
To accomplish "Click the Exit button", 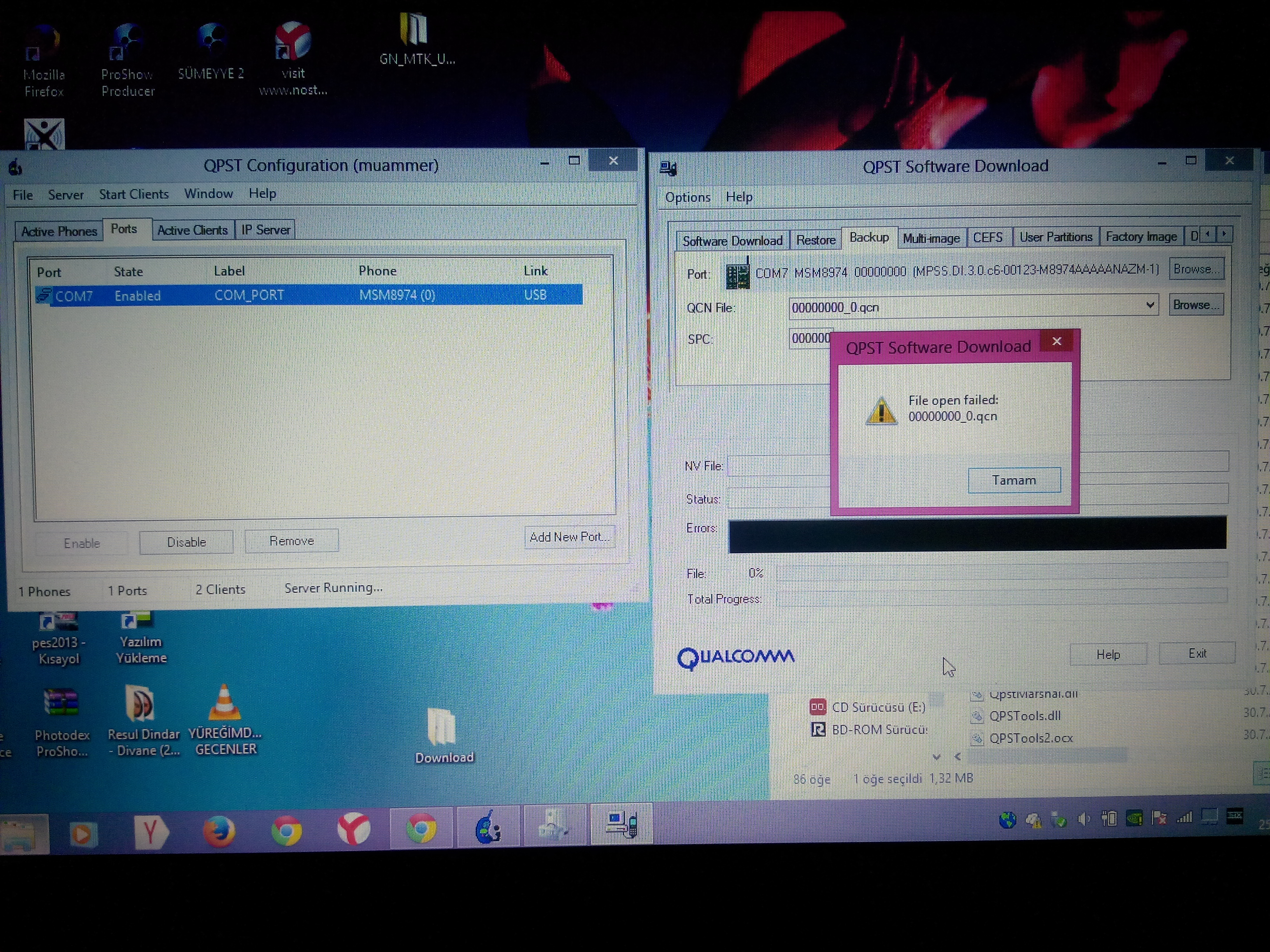I will 1197,653.
